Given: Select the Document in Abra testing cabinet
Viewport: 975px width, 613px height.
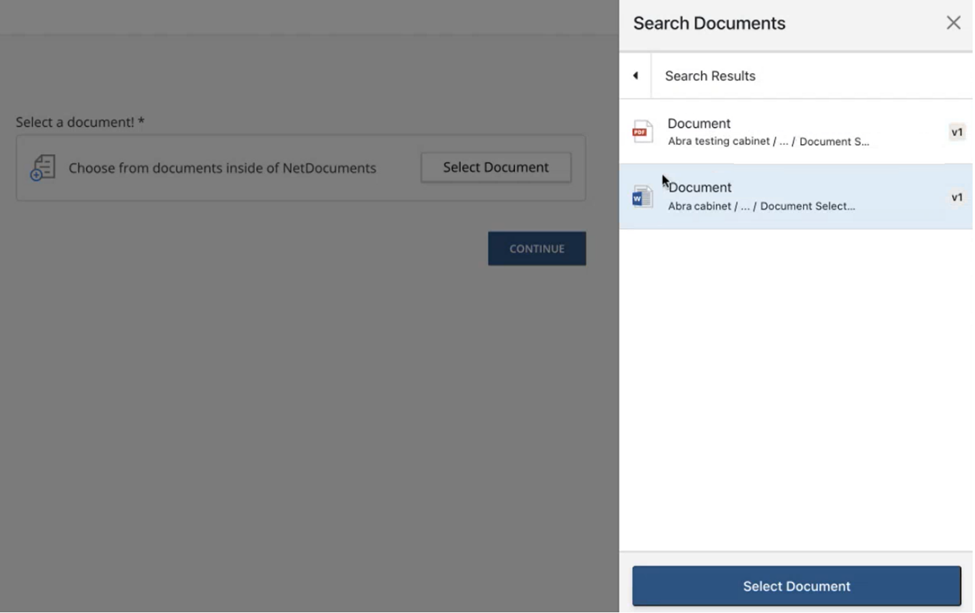Looking at the screenshot, I should pyautogui.click(x=796, y=132).
